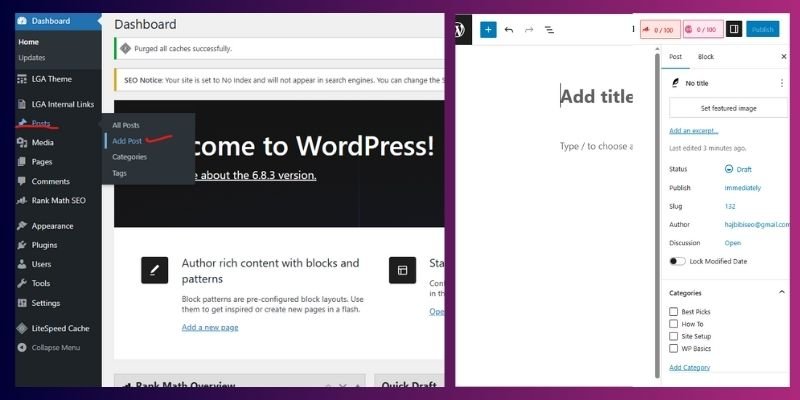800x400 pixels.
Task: Switch to the Block tab
Action: pyautogui.click(x=706, y=57)
